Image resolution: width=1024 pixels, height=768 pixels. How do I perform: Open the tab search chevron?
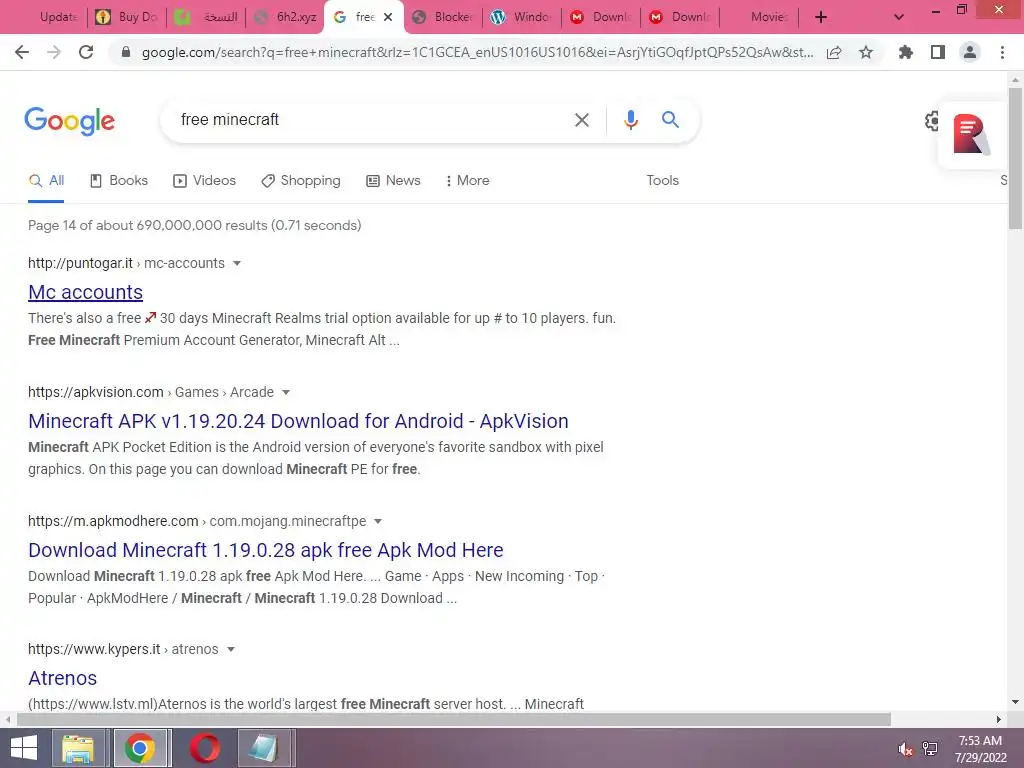[x=899, y=17]
